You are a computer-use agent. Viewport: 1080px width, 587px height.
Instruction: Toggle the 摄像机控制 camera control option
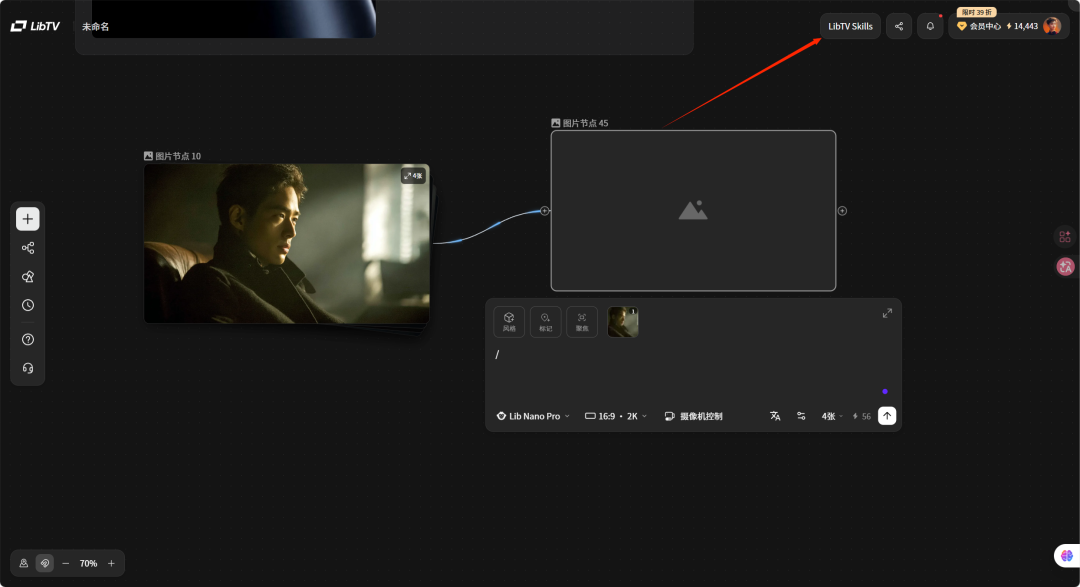[x=693, y=416]
